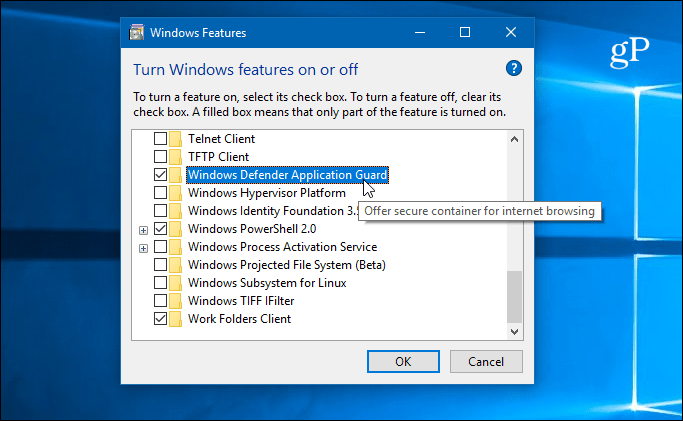Image resolution: width=683 pixels, height=421 pixels.
Task: Tick Windows Identity Foundation 3.5 checkbox
Action: point(160,210)
